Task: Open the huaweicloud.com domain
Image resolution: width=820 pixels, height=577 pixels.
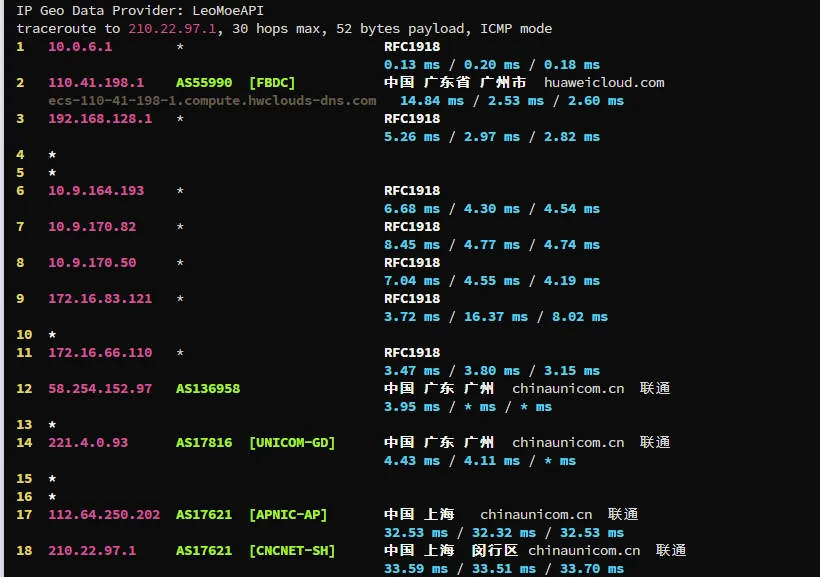Action: pos(604,82)
